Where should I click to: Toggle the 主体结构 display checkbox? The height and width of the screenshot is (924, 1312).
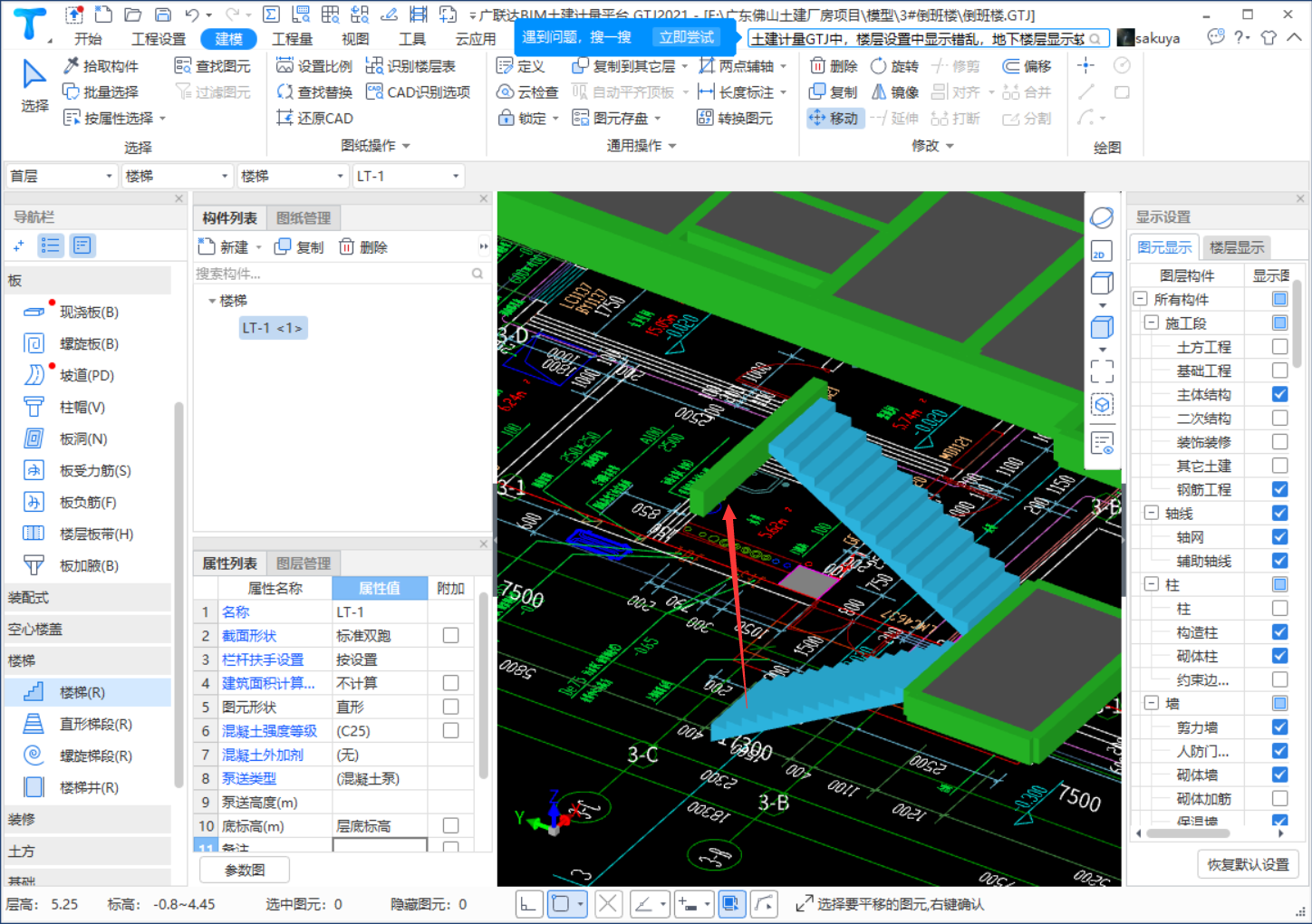coord(1279,394)
